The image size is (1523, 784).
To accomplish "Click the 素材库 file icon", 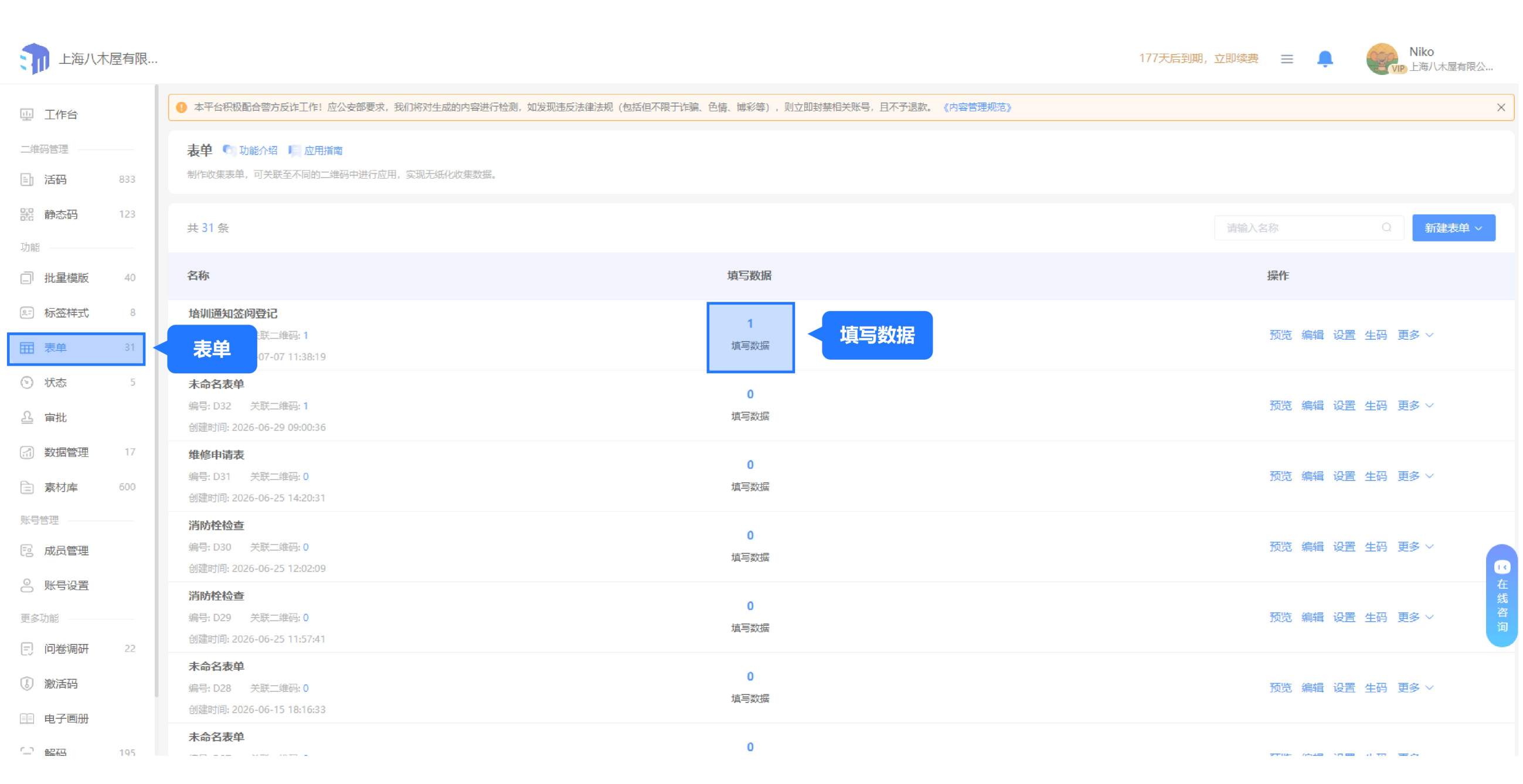I will (26, 488).
